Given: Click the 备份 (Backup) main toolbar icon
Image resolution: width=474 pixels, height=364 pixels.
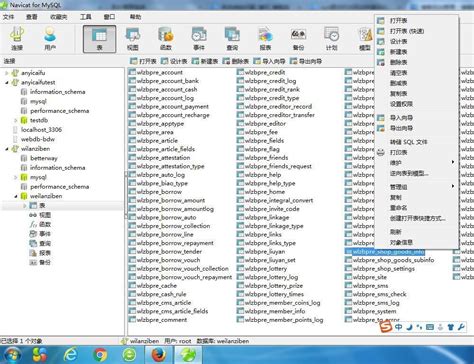Looking at the screenshot, I should click(x=298, y=39).
